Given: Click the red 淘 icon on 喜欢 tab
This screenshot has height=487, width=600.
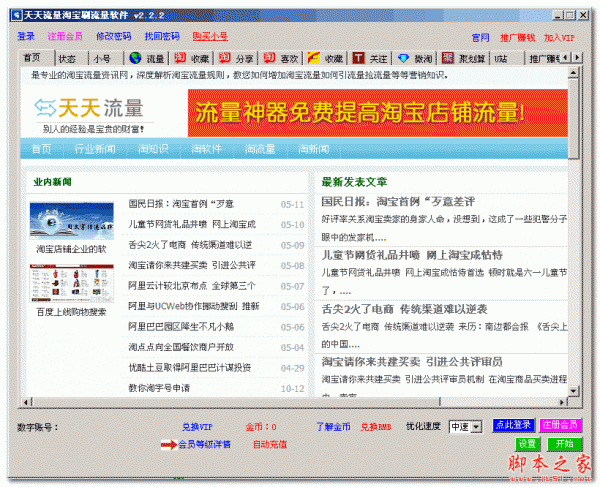Looking at the screenshot, I should 269,58.
